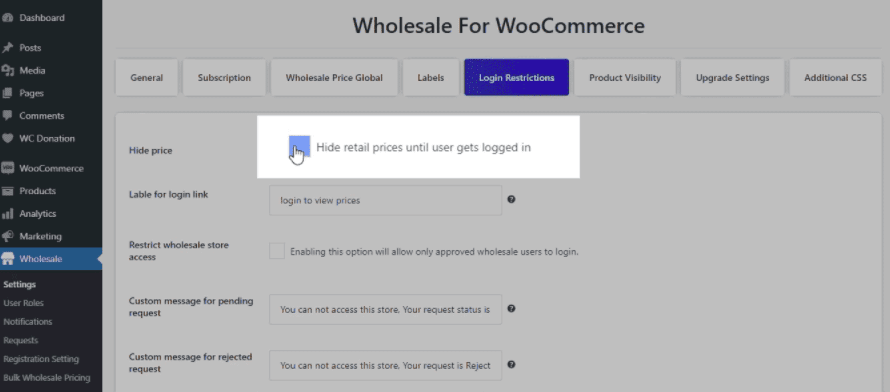This screenshot has height=392, width=890.
Task: Select the Subscription tab
Action: [224, 78]
